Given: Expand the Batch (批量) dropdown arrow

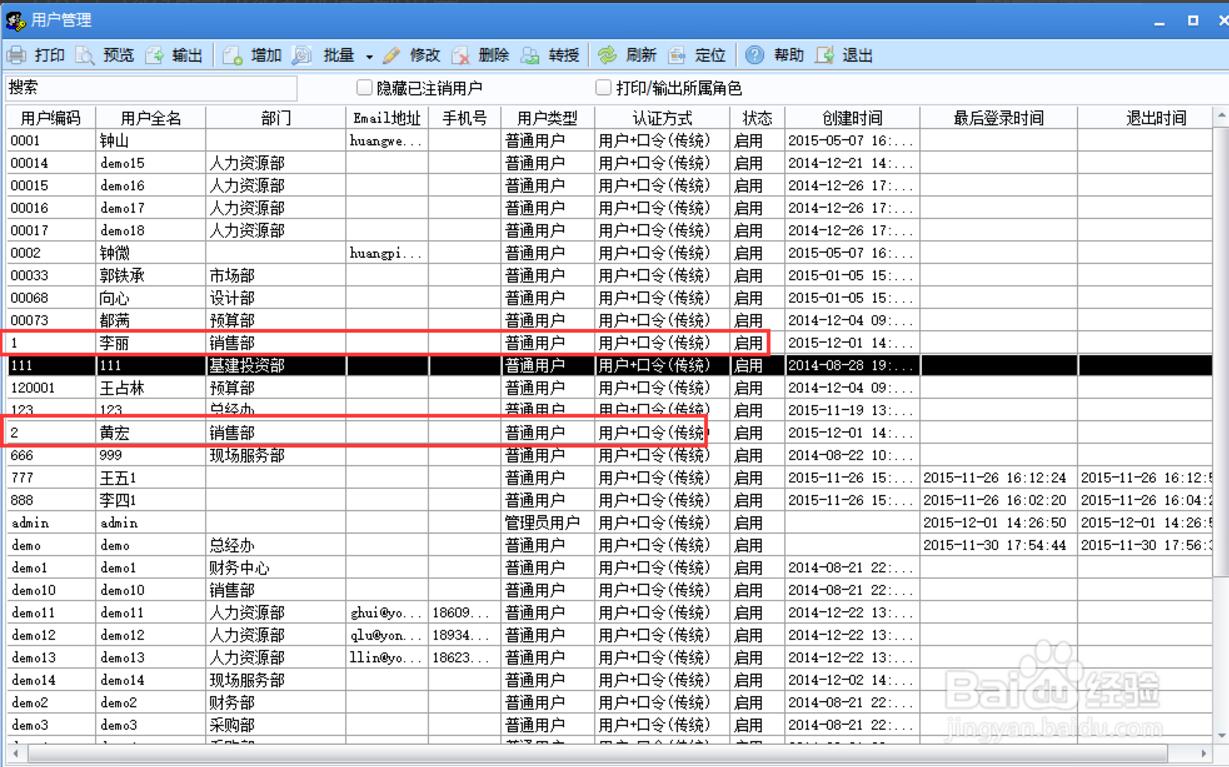Looking at the screenshot, I should click(369, 56).
